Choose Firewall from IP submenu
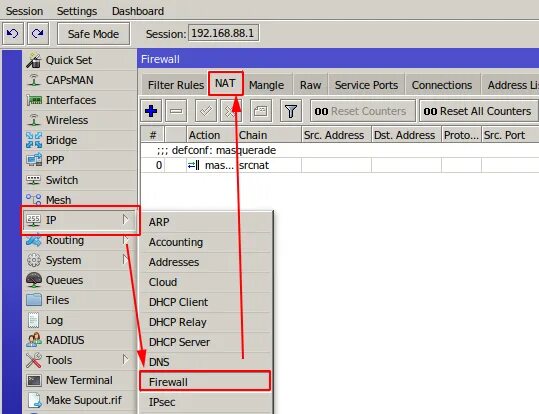 [206, 382]
